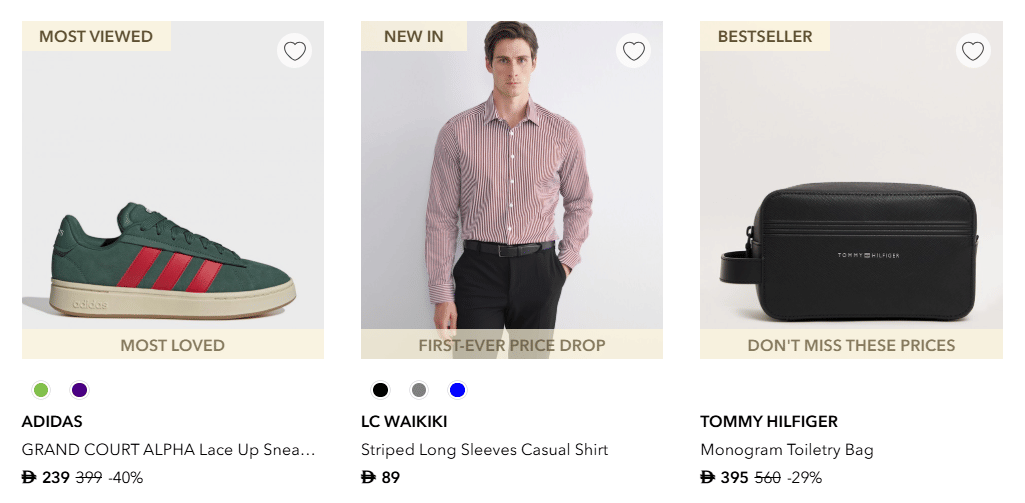Favorite the LC Waikiki striped shirt

click(x=633, y=51)
